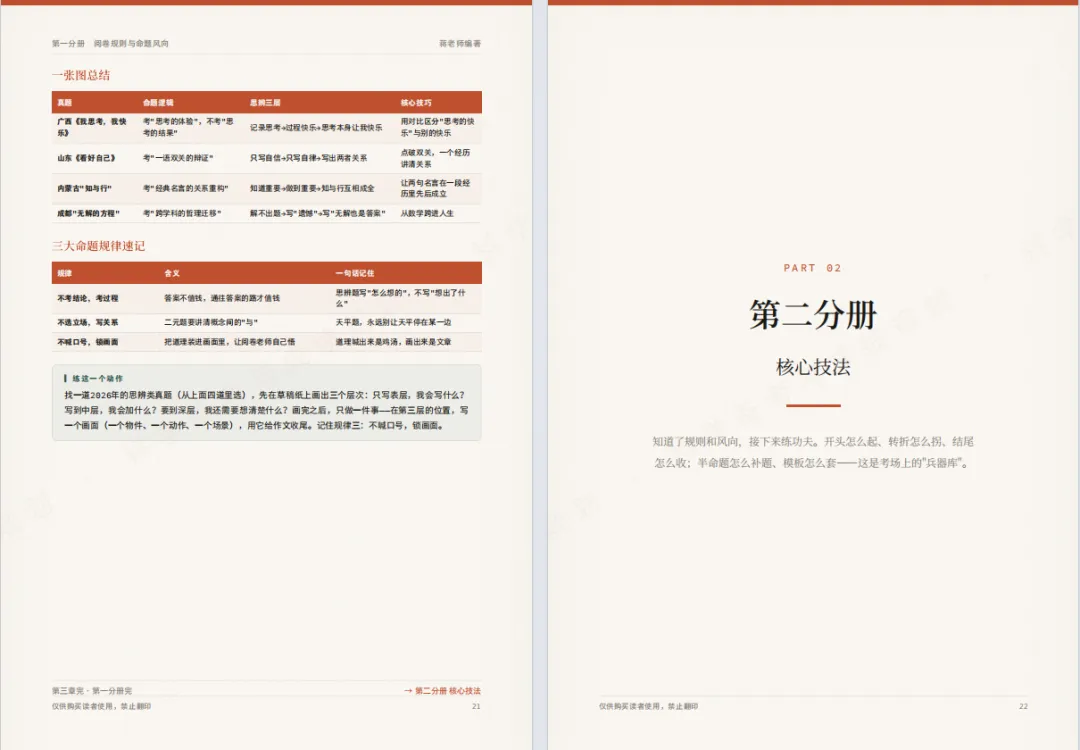This screenshot has height=750, width=1080.
Task: Click the '含义' column header
Action: (x=172, y=273)
